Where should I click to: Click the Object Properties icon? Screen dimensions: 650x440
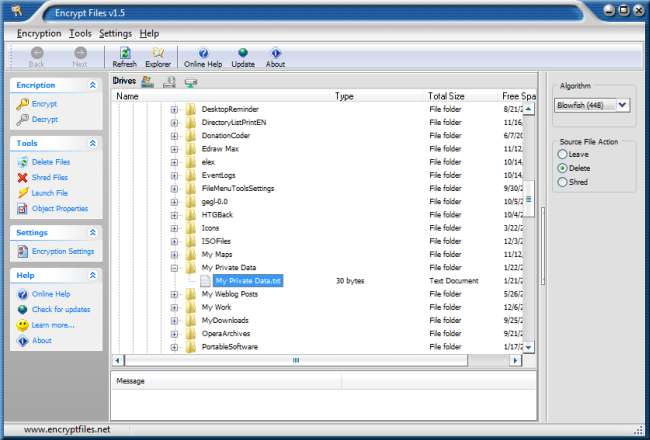pos(22,209)
